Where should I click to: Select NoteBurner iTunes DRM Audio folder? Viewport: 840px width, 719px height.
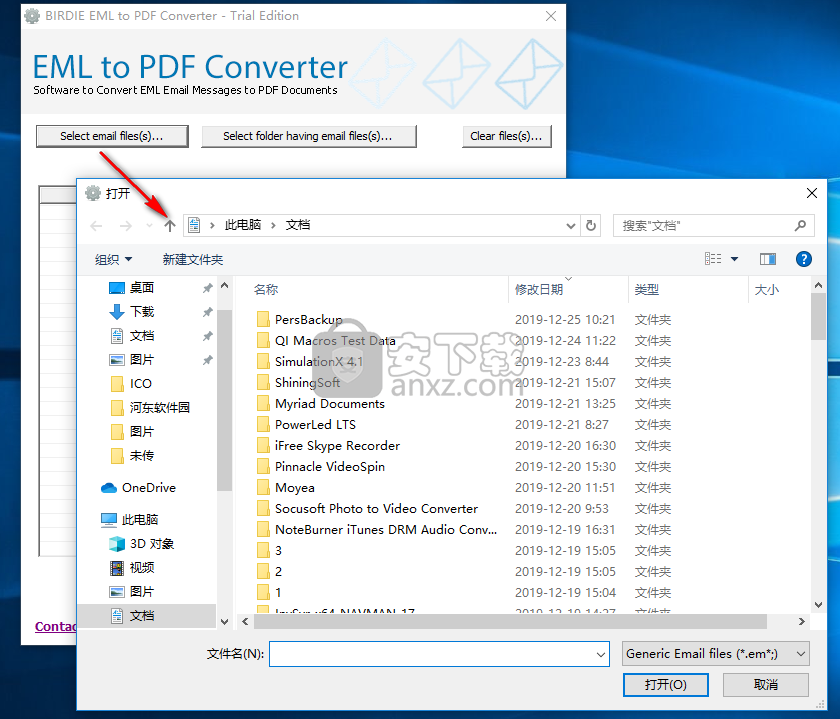tap(386, 529)
